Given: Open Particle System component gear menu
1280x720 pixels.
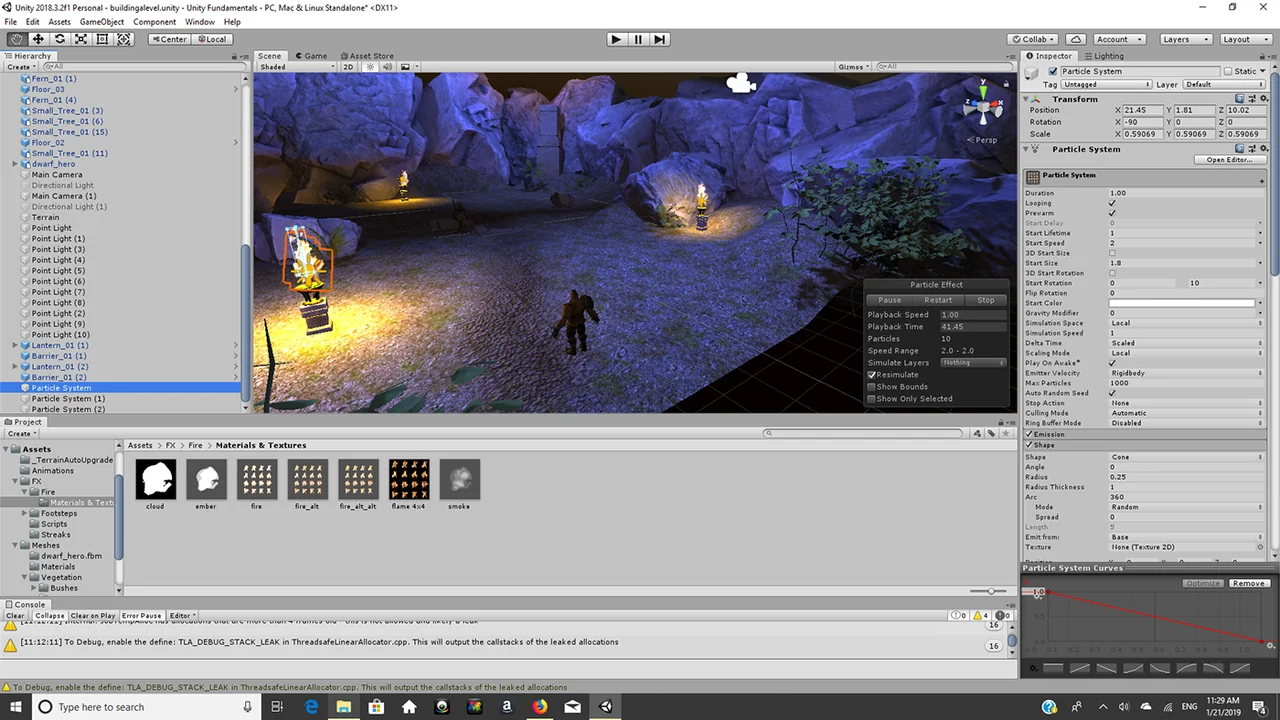Looking at the screenshot, I should coord(1262,149).
